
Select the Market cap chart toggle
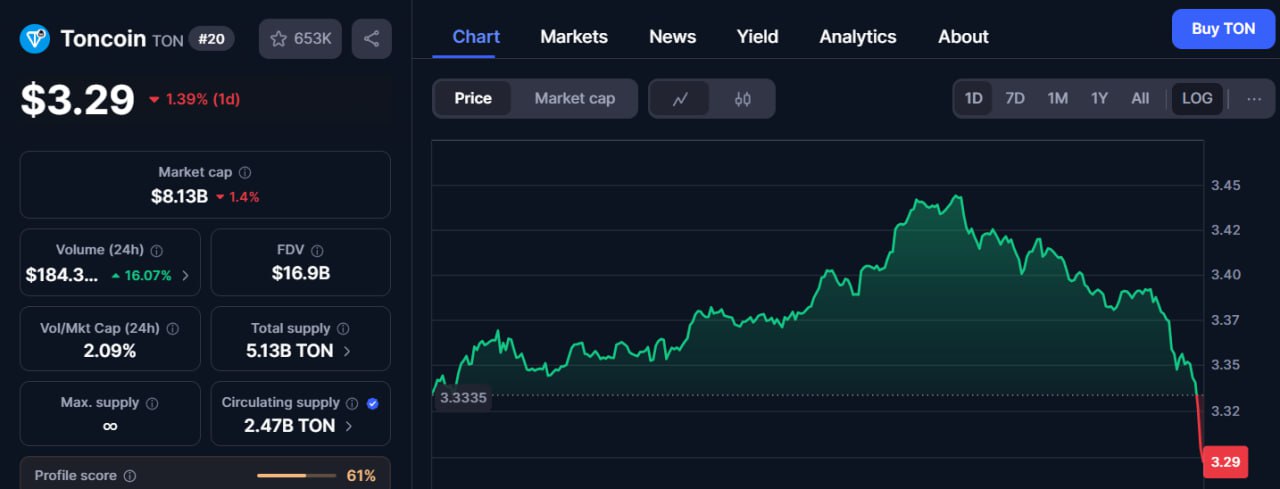(x=575, y=98)
